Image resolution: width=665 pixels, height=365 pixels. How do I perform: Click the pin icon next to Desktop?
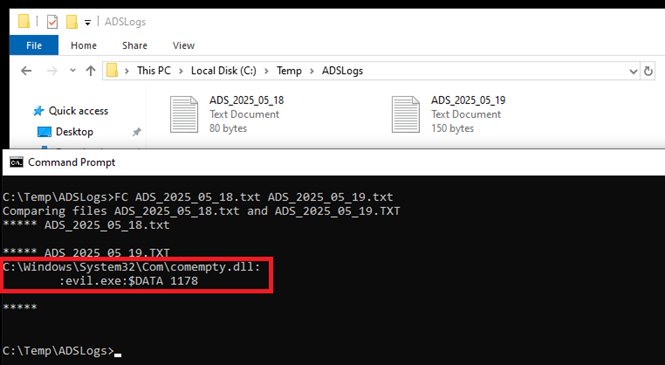[137, 132]
